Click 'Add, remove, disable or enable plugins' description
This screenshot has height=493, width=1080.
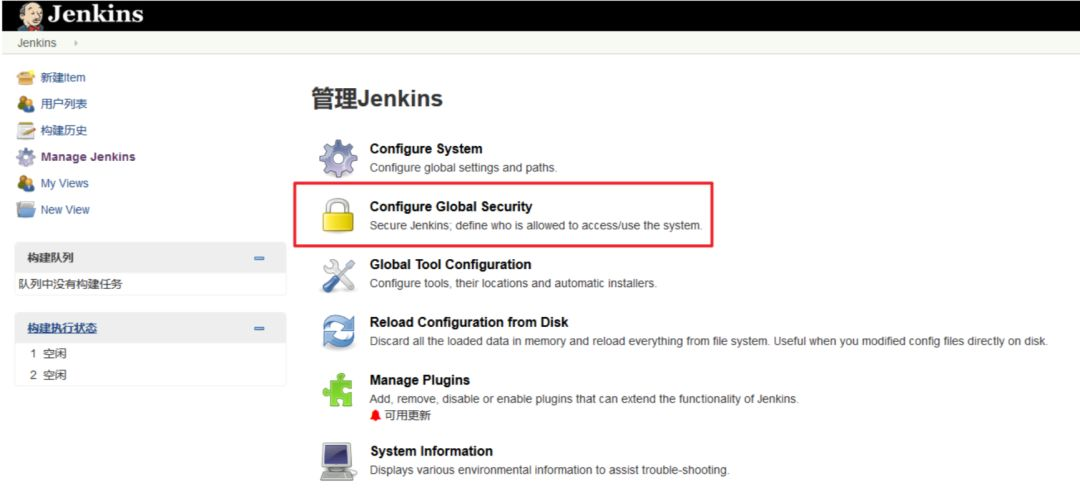coord(584,399)
